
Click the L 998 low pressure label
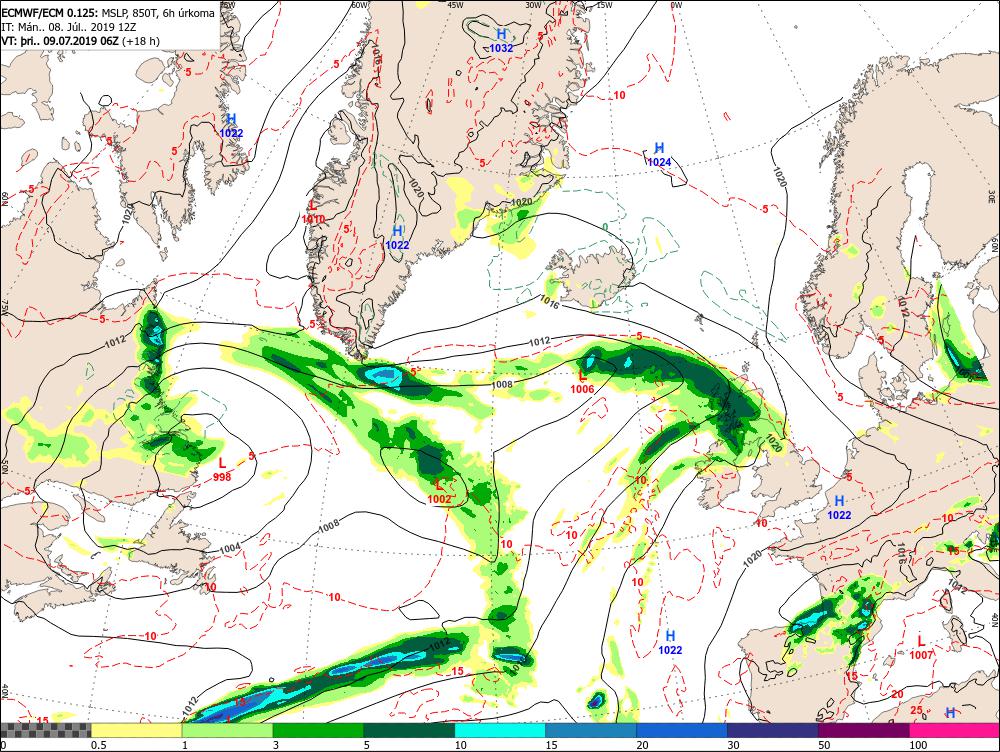(x=222, y=469)
